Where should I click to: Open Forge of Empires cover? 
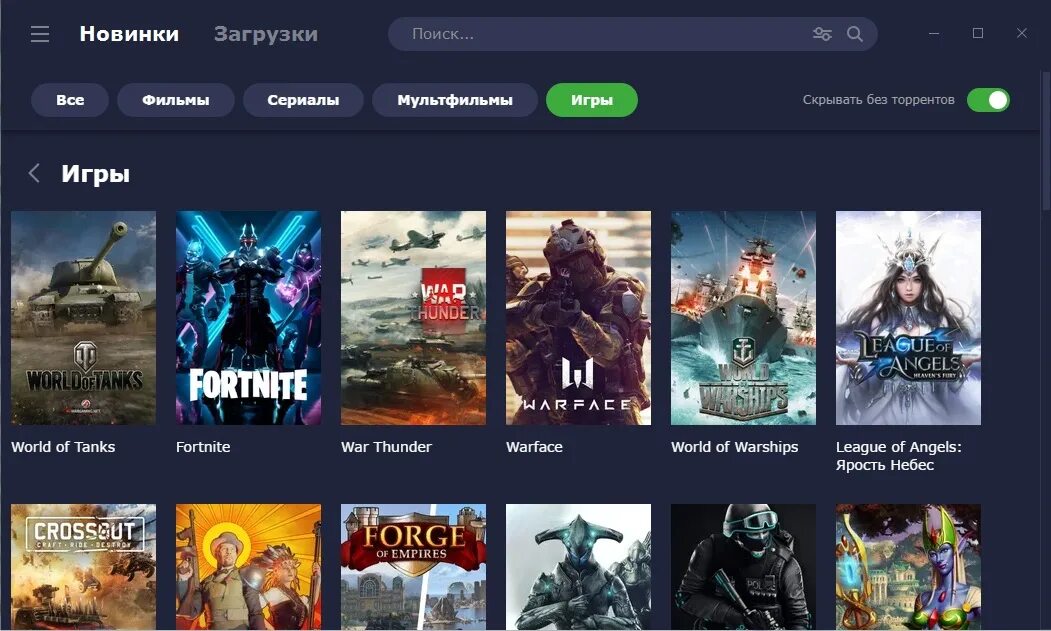click(x=414, y=567)
